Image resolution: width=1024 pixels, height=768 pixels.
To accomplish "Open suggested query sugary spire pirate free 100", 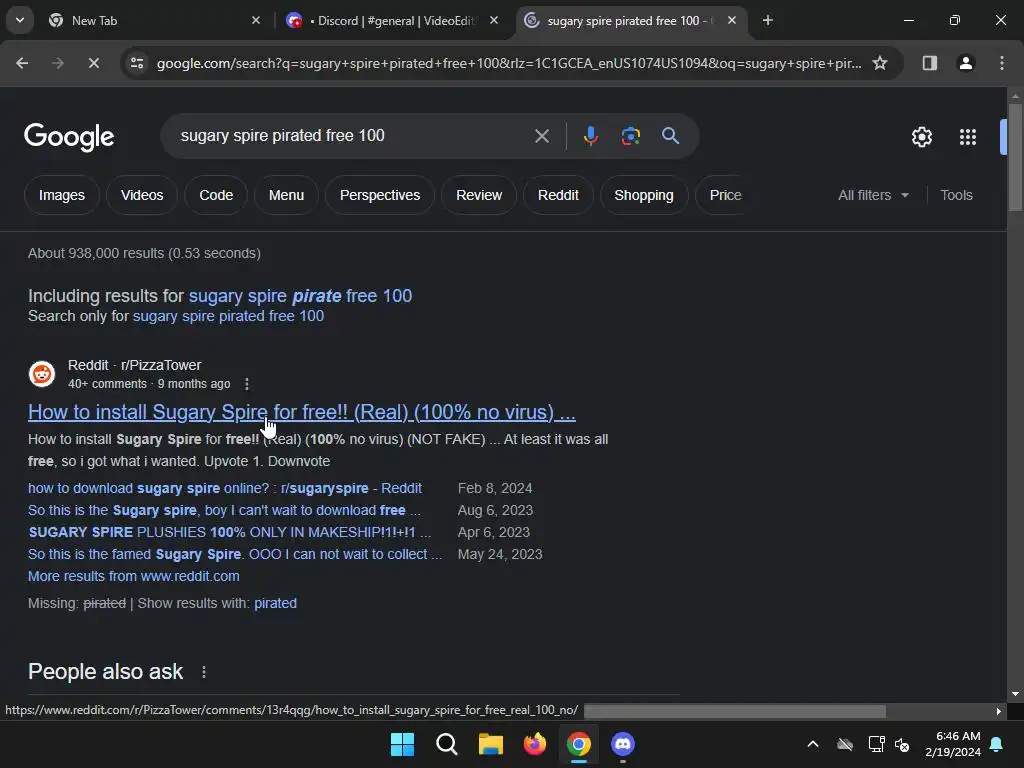I will coord(300,296).
